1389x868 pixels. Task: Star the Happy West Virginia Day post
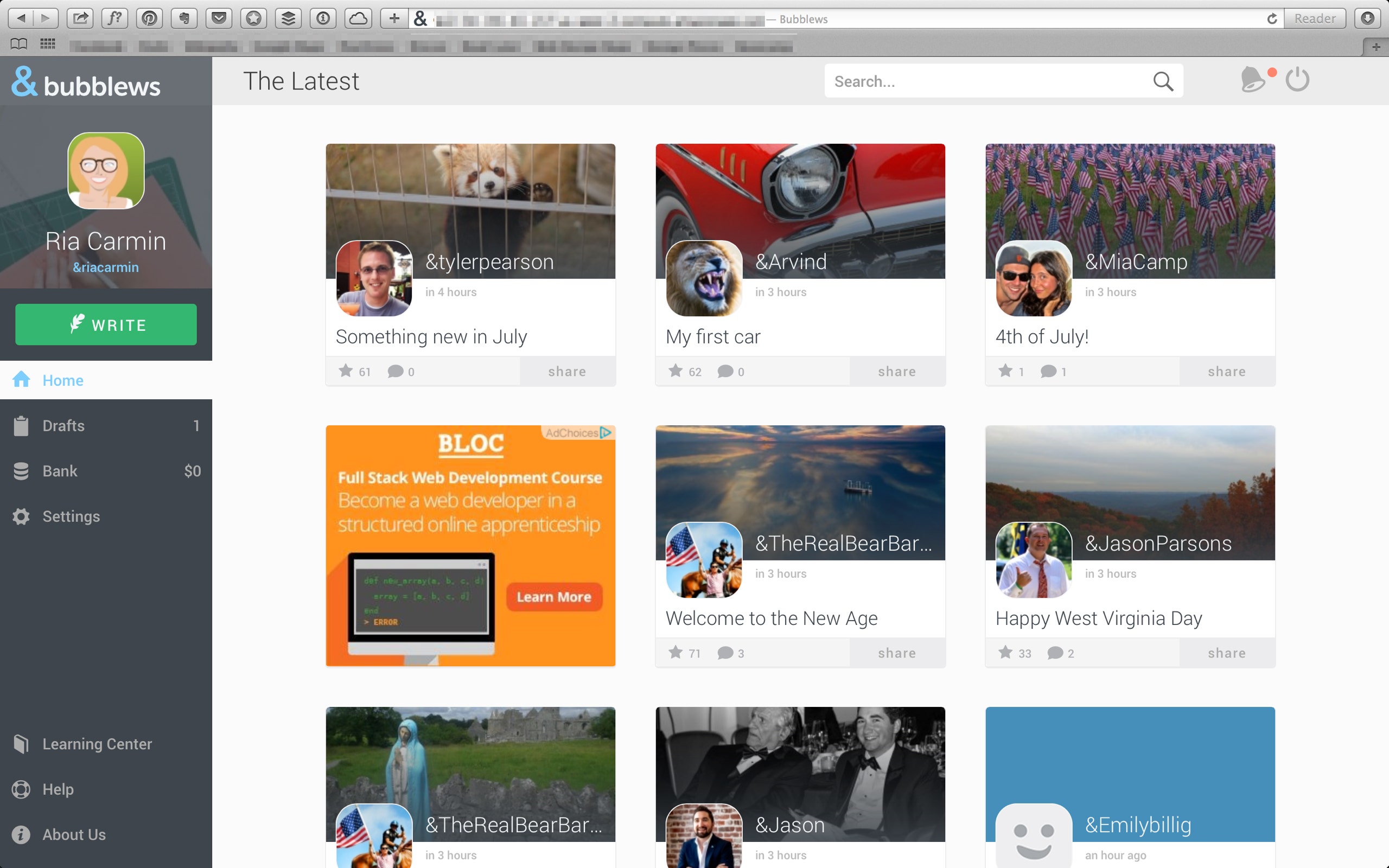[x=1005, y=653]
